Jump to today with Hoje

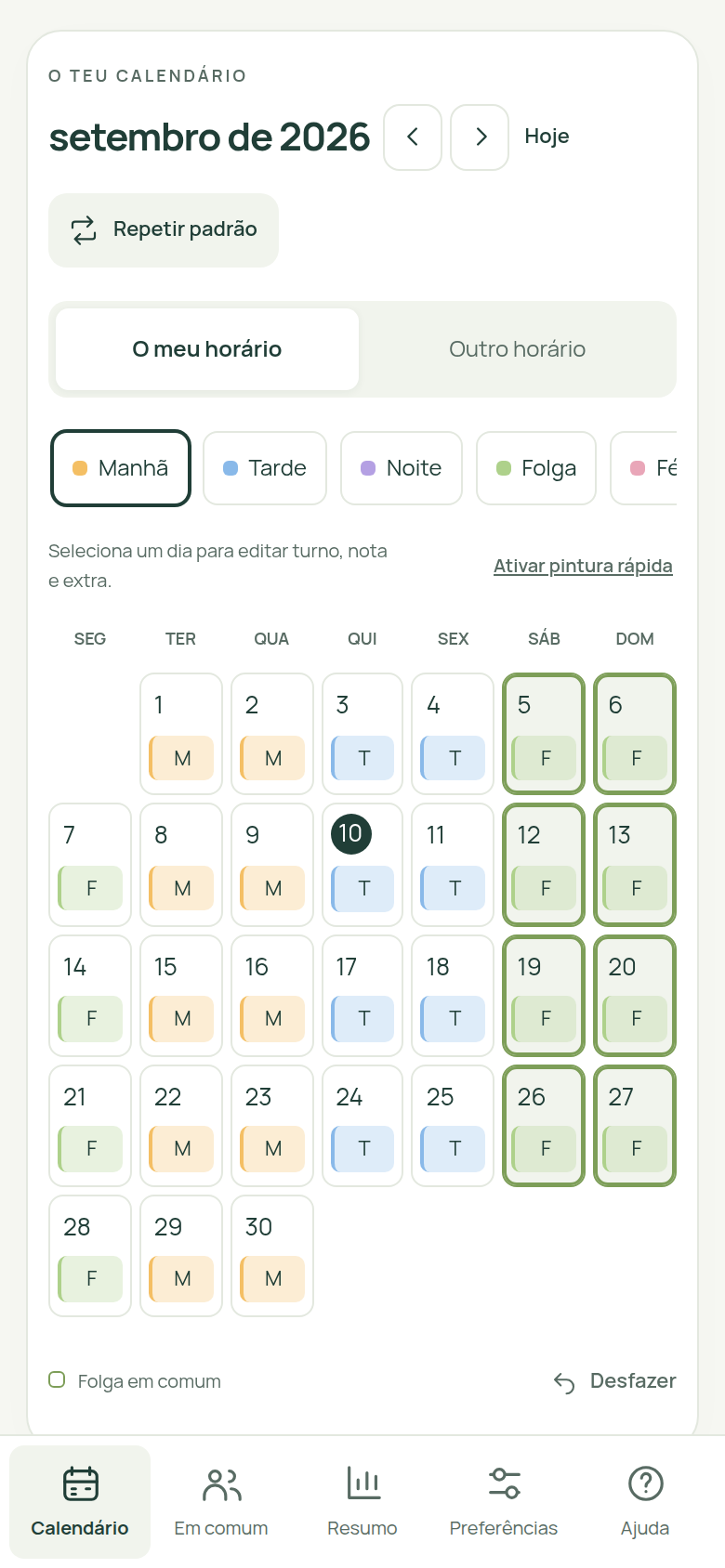[547, 137]
